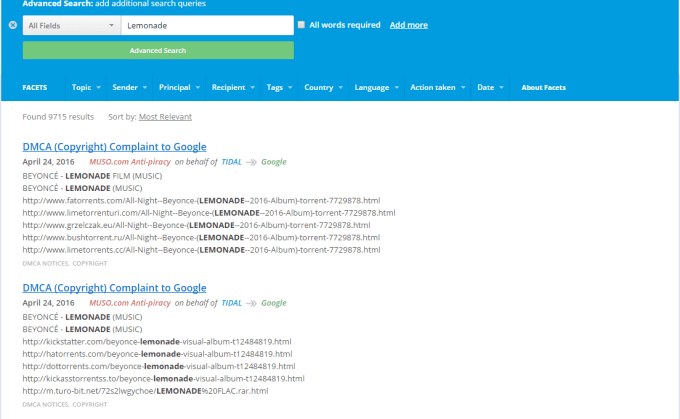Click the April 24, 2016 date of first result
This screenshot has width=680, height=419.
pyautogui.click(x=49, y=162)
